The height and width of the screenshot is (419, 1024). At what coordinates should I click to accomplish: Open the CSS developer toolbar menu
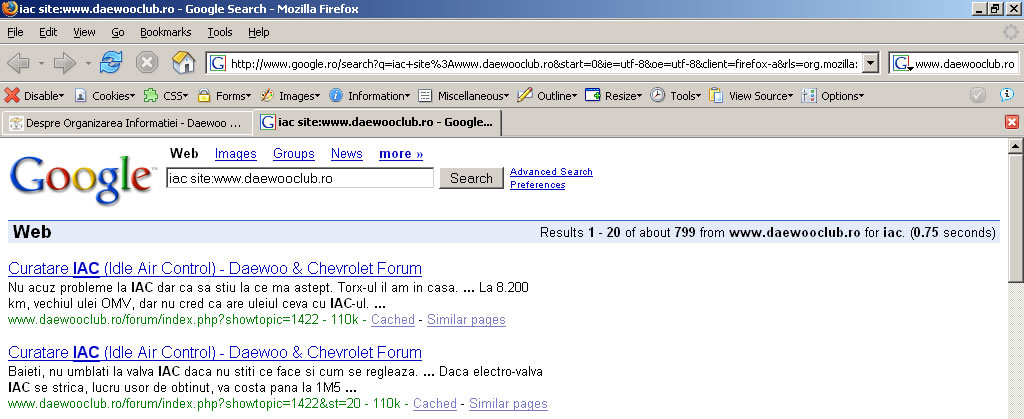tap(166, 96)
